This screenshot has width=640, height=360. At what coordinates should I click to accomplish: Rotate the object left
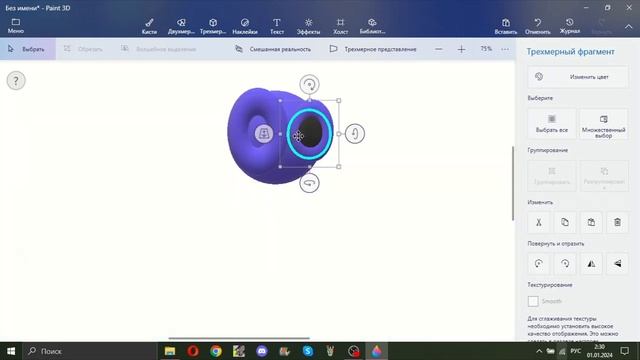[x=539, y=264]
